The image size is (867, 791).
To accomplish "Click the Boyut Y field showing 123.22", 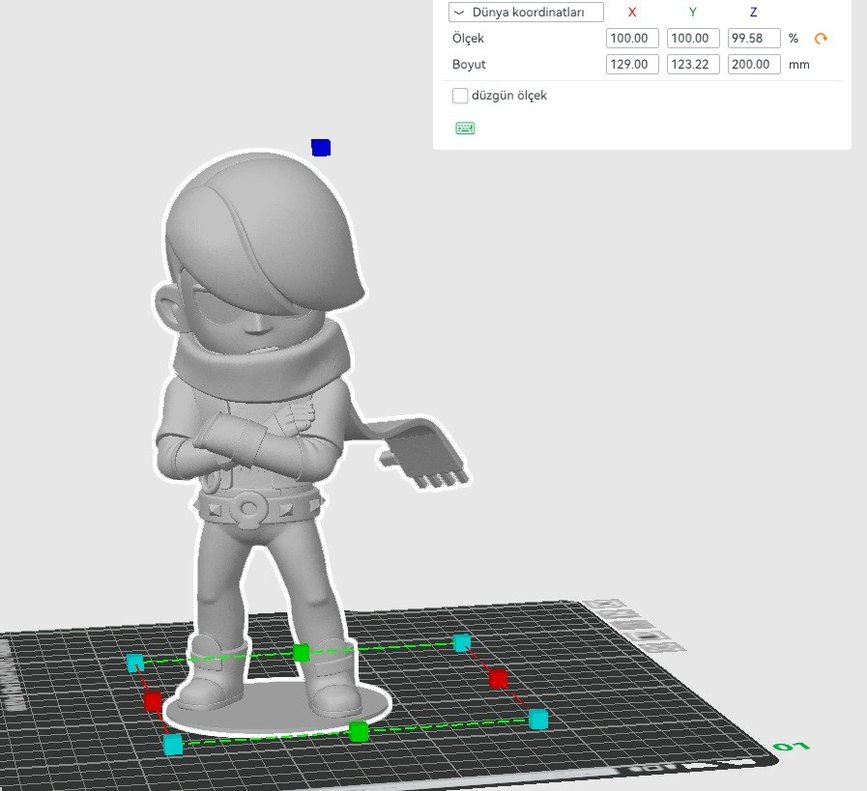I will coord(693,64).
